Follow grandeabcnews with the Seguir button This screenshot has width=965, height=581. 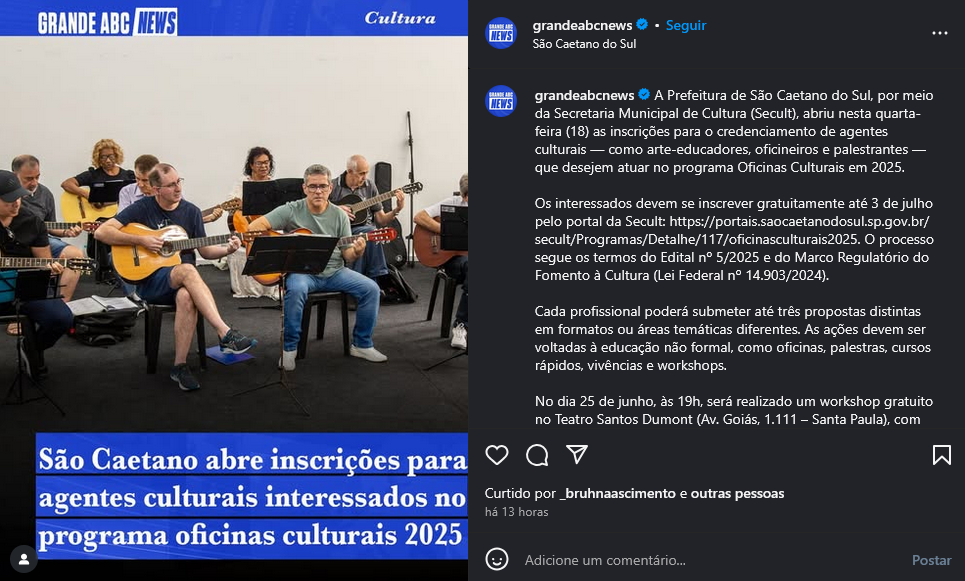686,25
